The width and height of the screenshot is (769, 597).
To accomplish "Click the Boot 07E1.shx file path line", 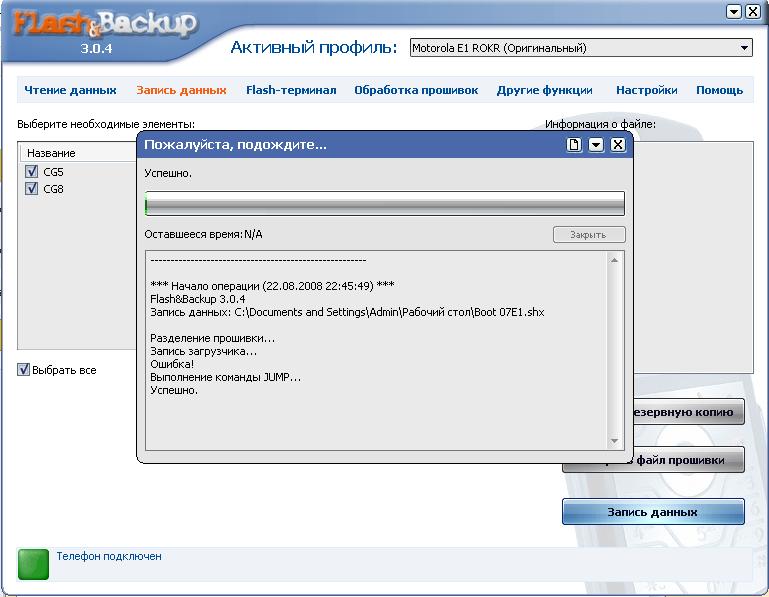I will [347, 312].
